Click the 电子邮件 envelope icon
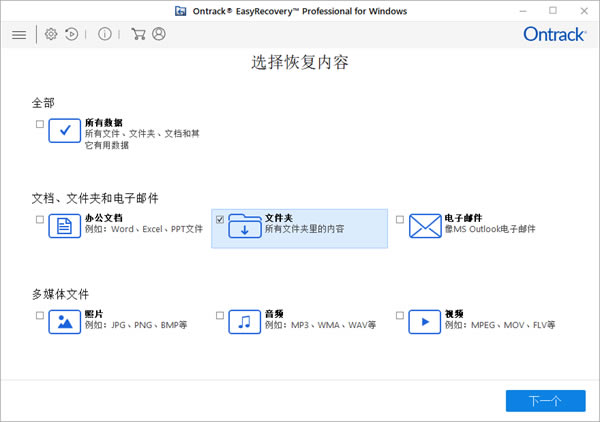 [x=424, y=225]
